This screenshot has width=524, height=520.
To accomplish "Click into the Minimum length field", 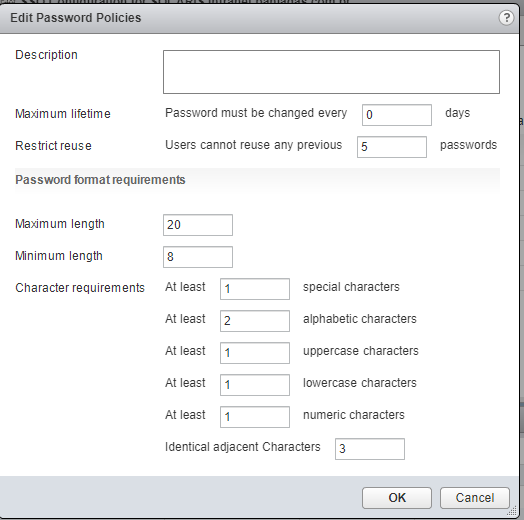I will [x=198, y=257].
